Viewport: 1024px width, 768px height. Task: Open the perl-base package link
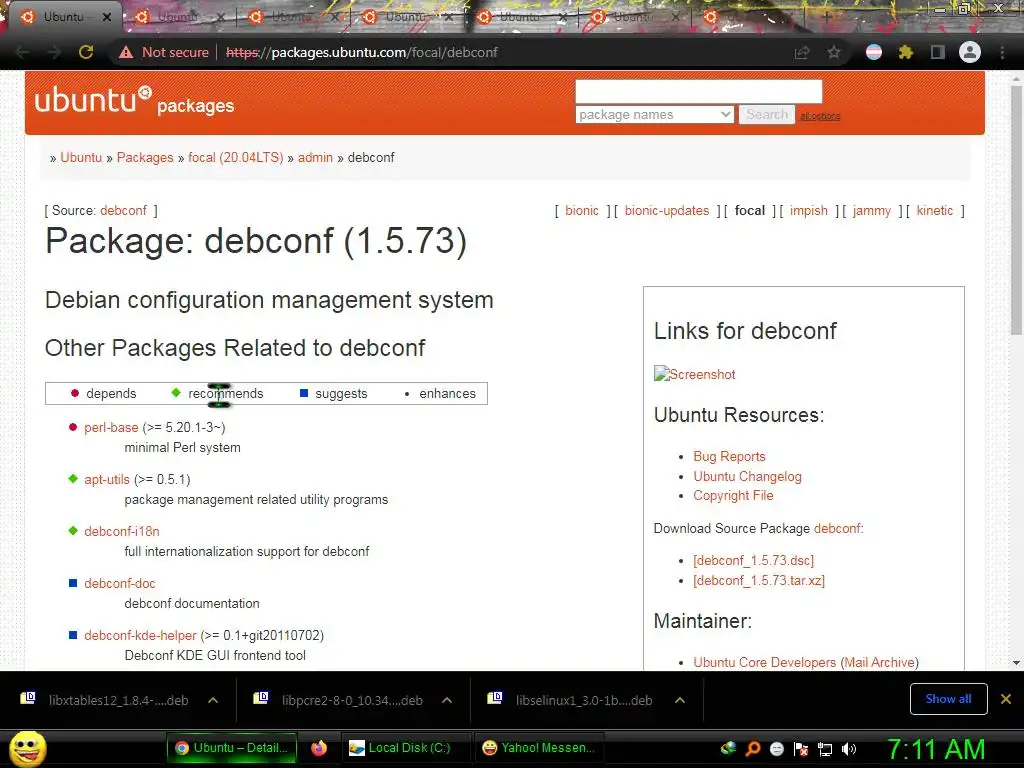111,427
